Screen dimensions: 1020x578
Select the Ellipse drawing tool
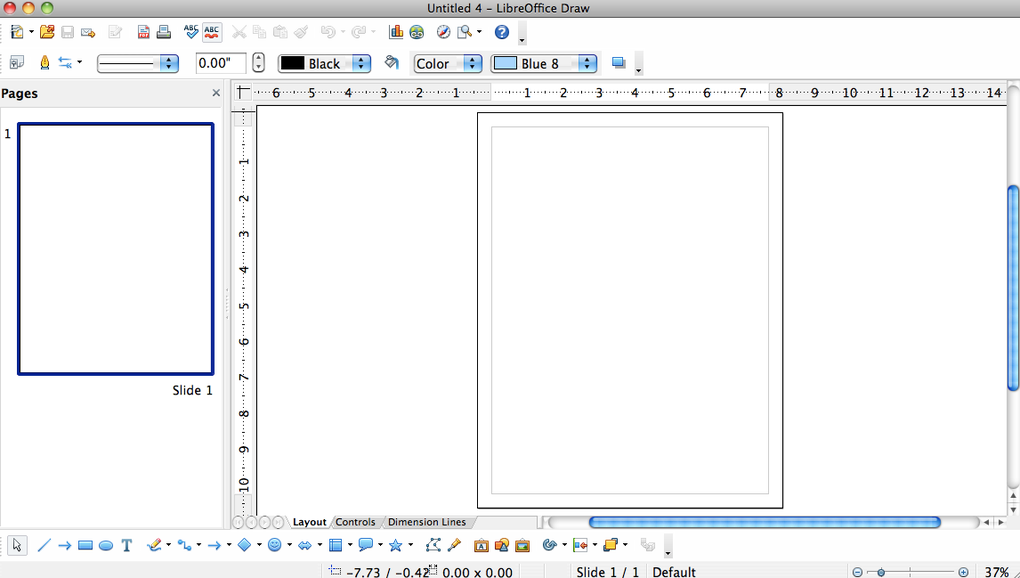click(105, 545)
